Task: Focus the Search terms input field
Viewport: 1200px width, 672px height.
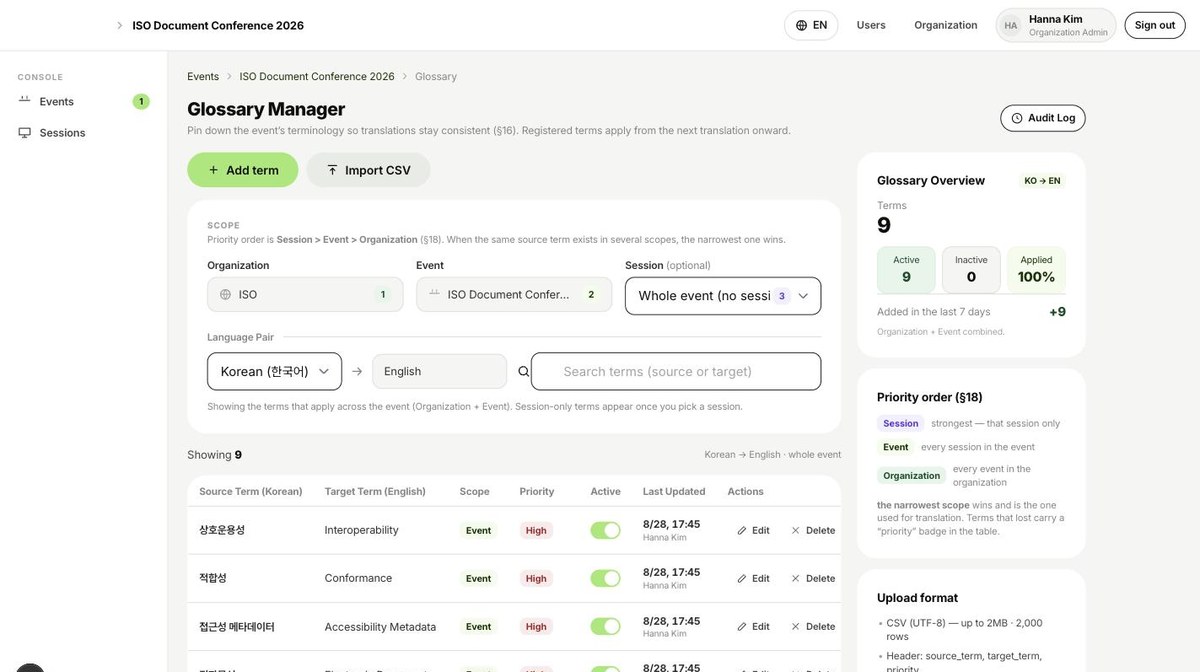Action: coord(676,371)
